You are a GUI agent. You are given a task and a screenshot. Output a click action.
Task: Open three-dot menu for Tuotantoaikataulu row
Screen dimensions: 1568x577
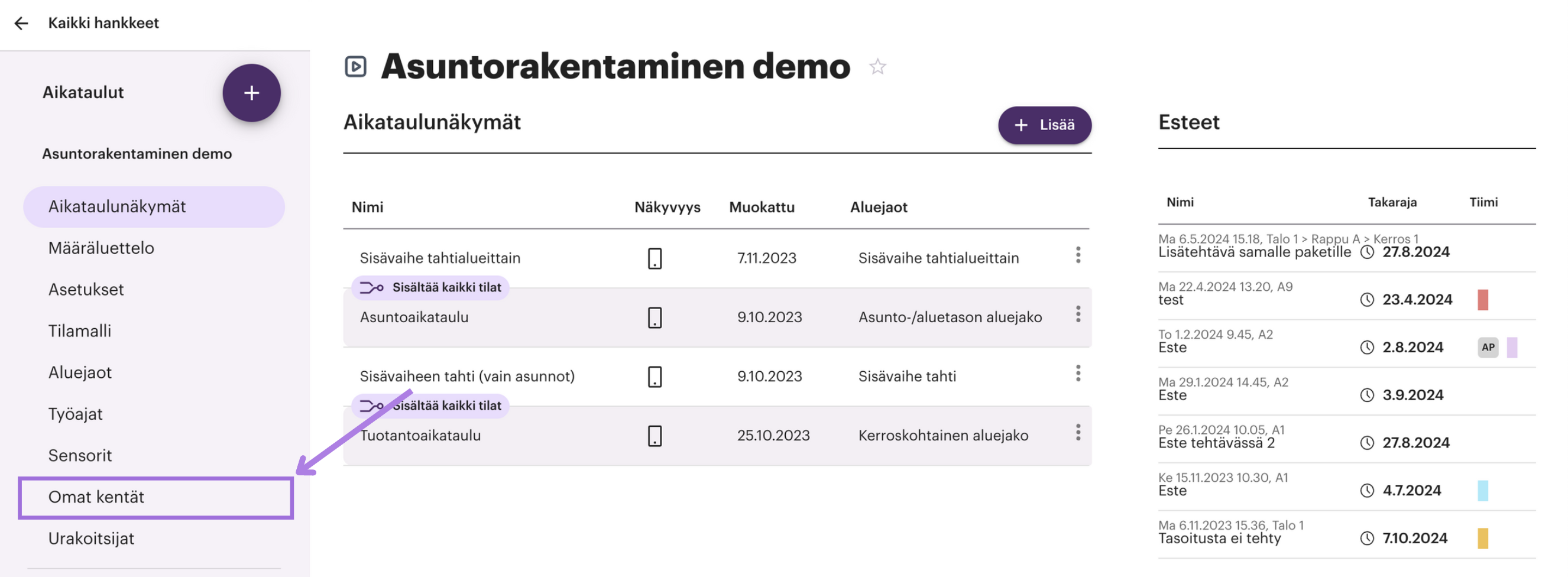(1077, 432)
